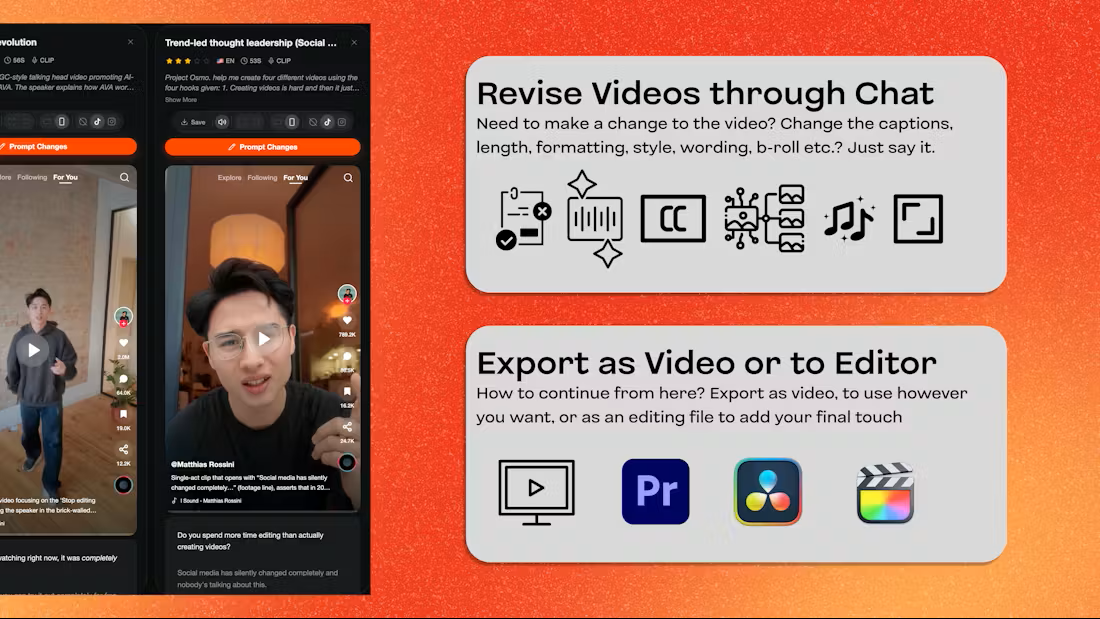Open the @Matthias Rossini profile link
This screenshot has width=1100, height=619.
pos(203,464)
